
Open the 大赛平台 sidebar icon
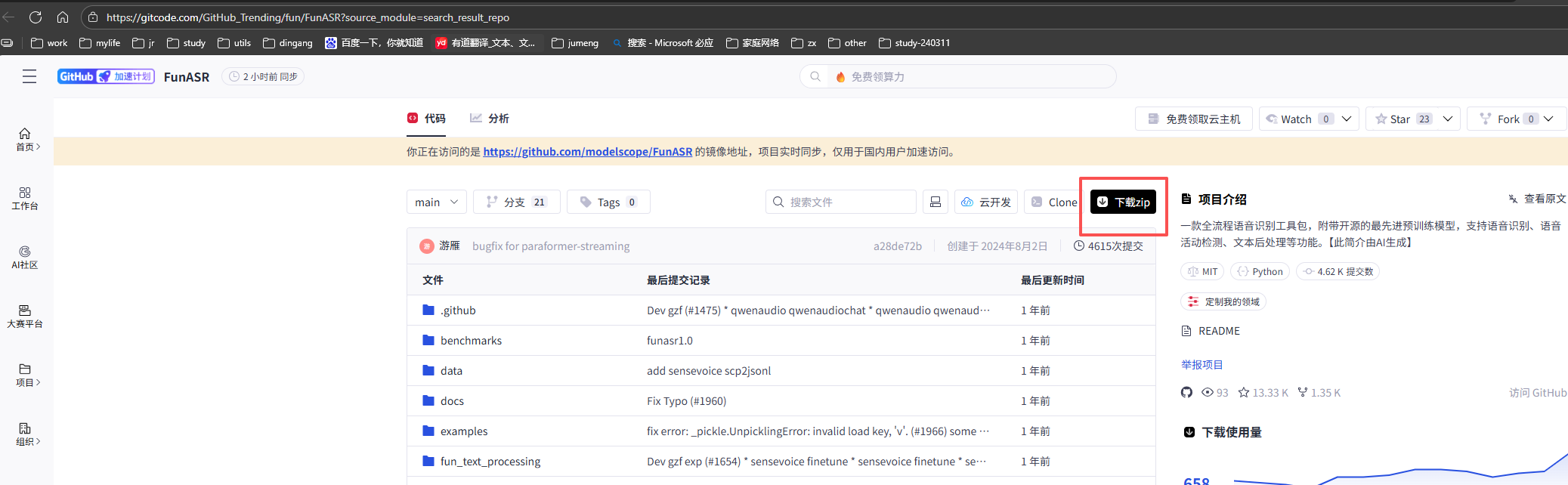click(25, 316)
